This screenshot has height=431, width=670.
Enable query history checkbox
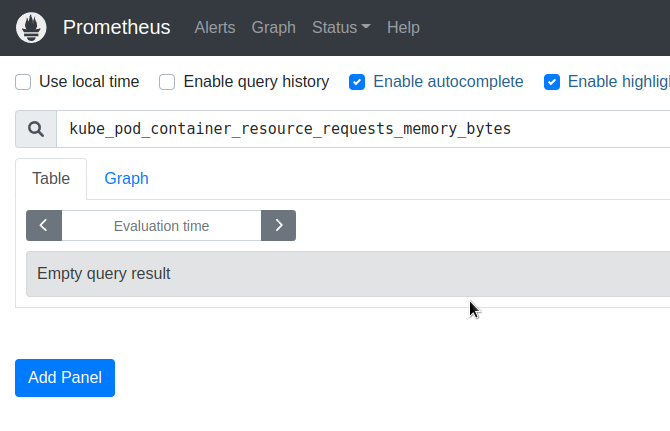pyautogui.click(x=167, y=82)
